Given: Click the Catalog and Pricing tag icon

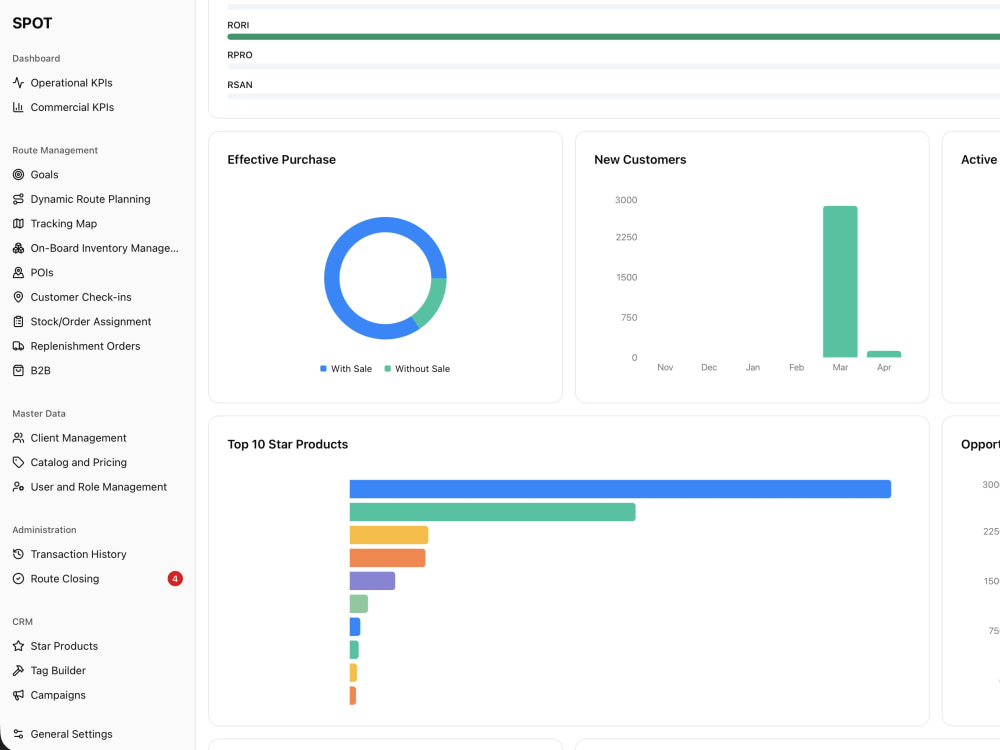Looking at the screenshot, I should click(18, 462).
